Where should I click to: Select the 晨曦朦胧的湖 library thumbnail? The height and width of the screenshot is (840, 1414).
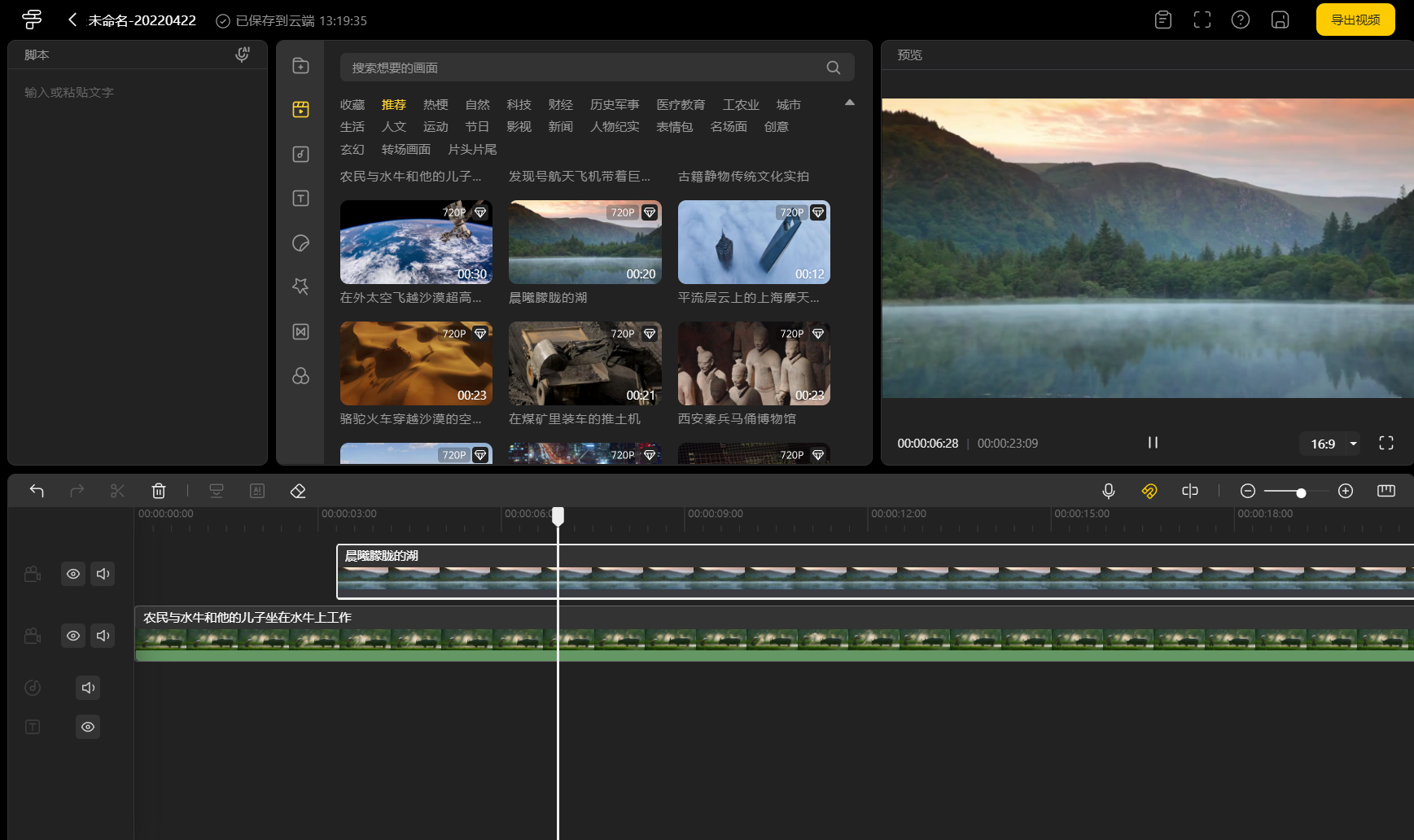(x=584, y=242)
